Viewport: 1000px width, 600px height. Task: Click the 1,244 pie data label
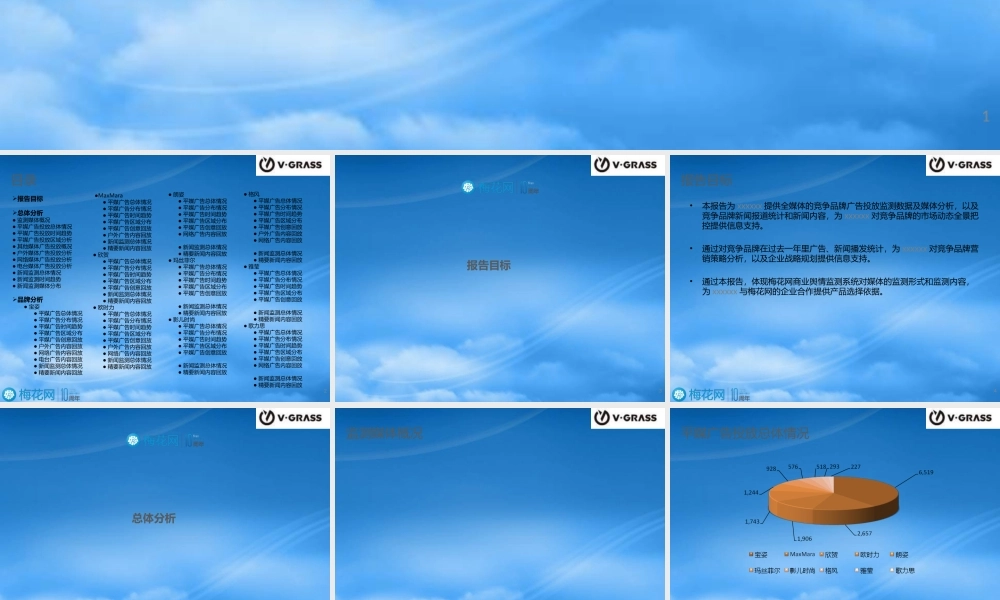coord(751,492)
